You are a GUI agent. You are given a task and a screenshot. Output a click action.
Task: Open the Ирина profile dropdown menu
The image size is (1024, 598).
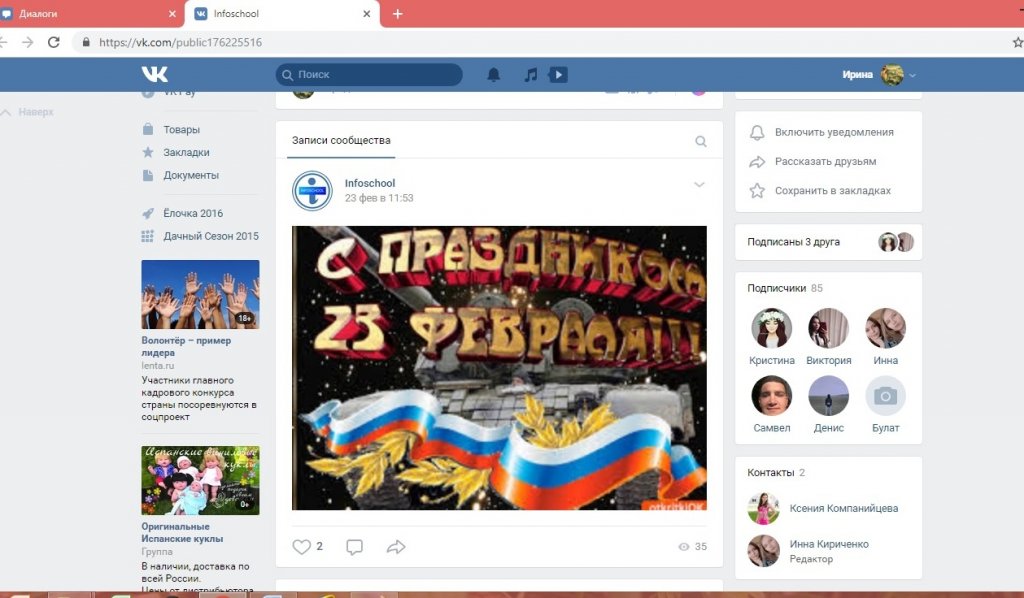(x=879, y=75)
